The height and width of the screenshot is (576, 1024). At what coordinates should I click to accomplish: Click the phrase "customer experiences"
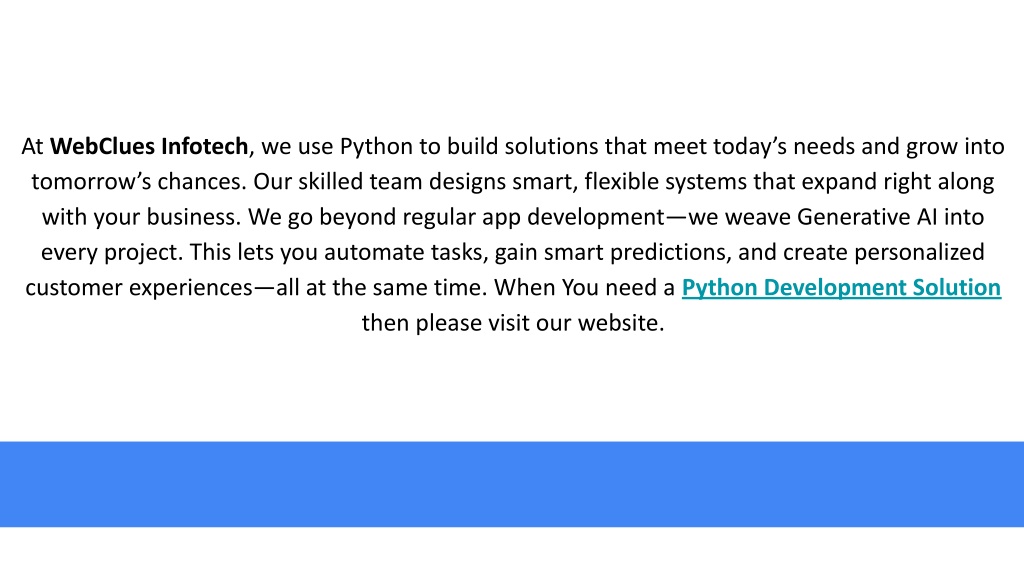tap(138, 288)
